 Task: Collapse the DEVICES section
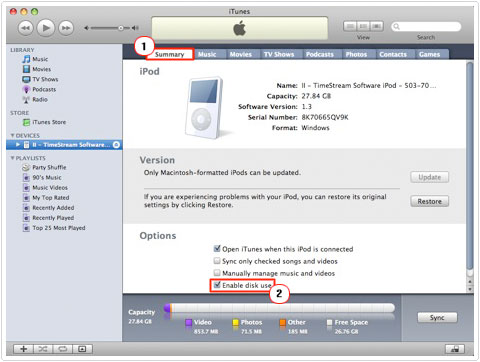point(12,135)
